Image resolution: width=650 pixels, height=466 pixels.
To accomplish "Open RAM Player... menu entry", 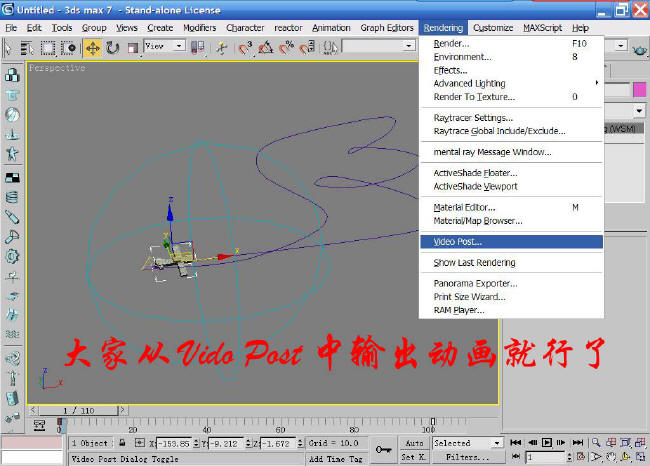I will (x=511, y=310).
